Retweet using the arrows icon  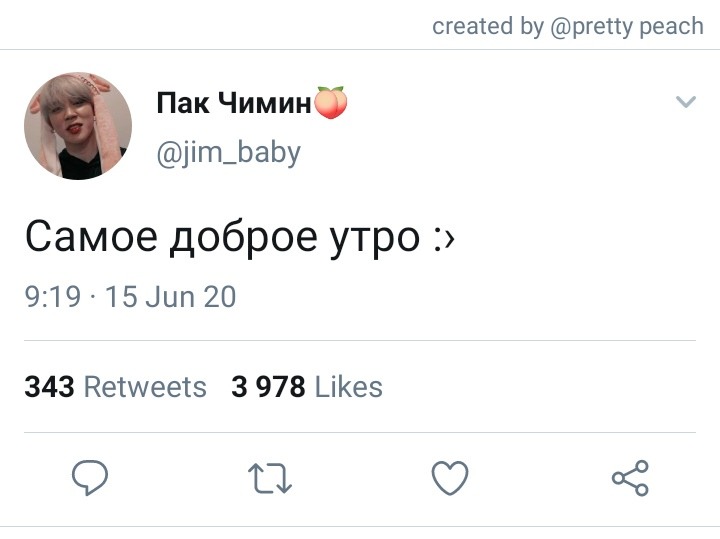click(x=270, y=478)
